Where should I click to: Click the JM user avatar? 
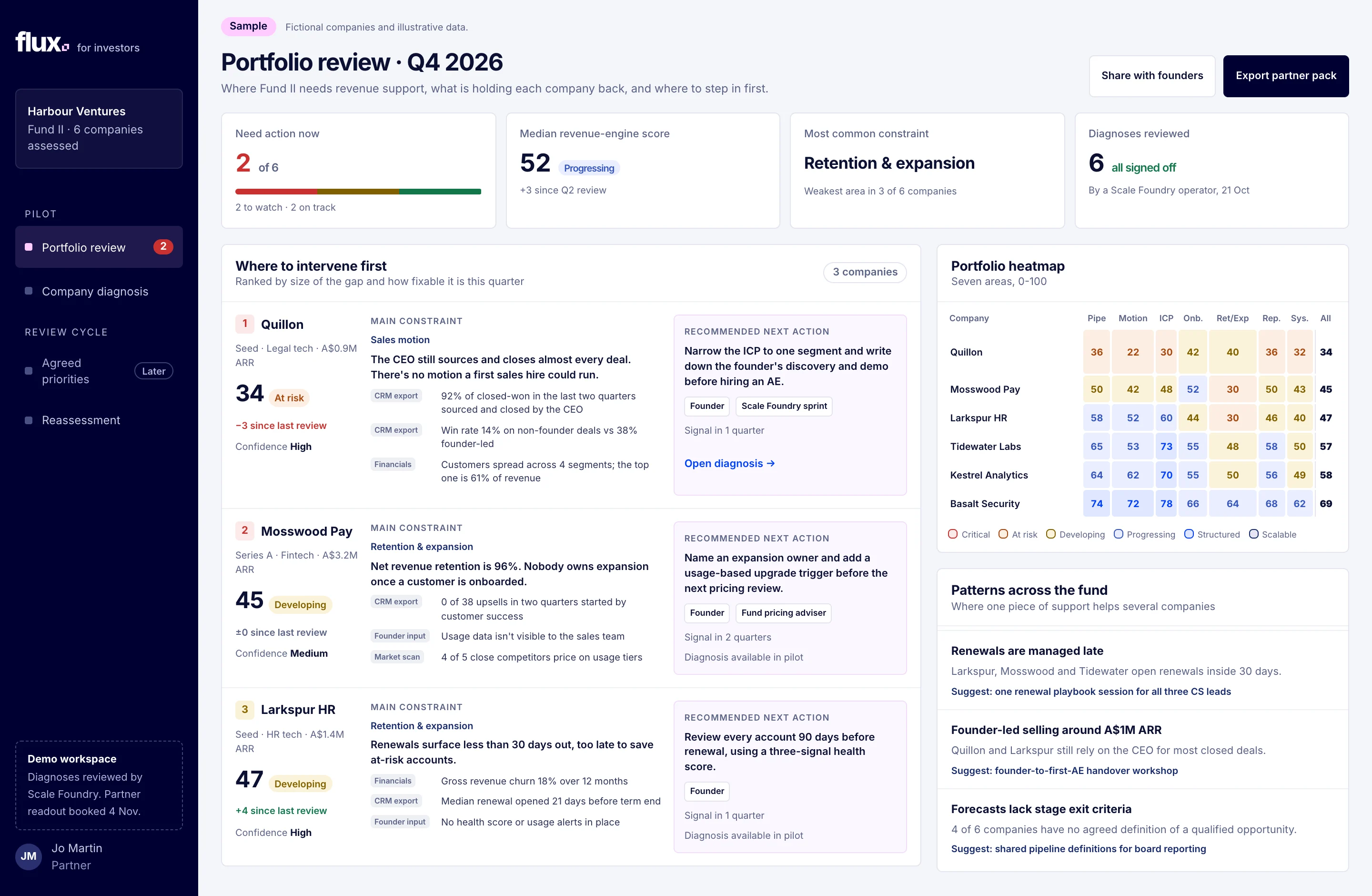coord(28,856)
